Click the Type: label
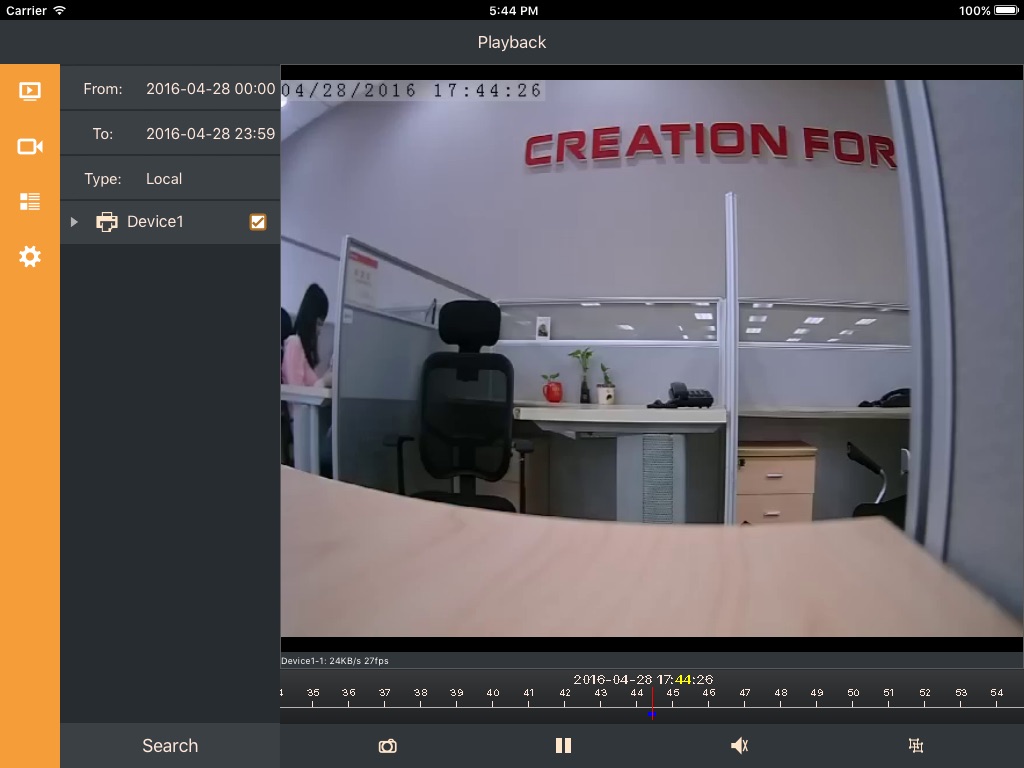Image resolution: width=1024 pixels, height=768 pixels. point(103,179)
